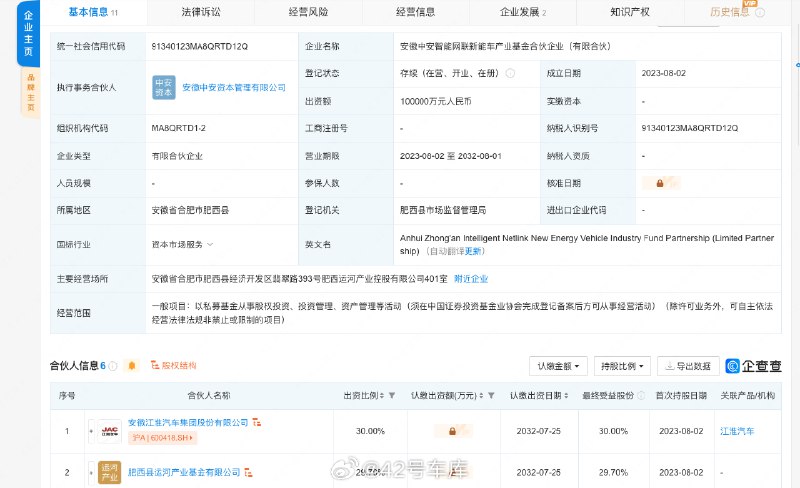Open filter icon on 认缴出资额 column
This screenshot has width=800, height=488.
click(x=491, y=396)
